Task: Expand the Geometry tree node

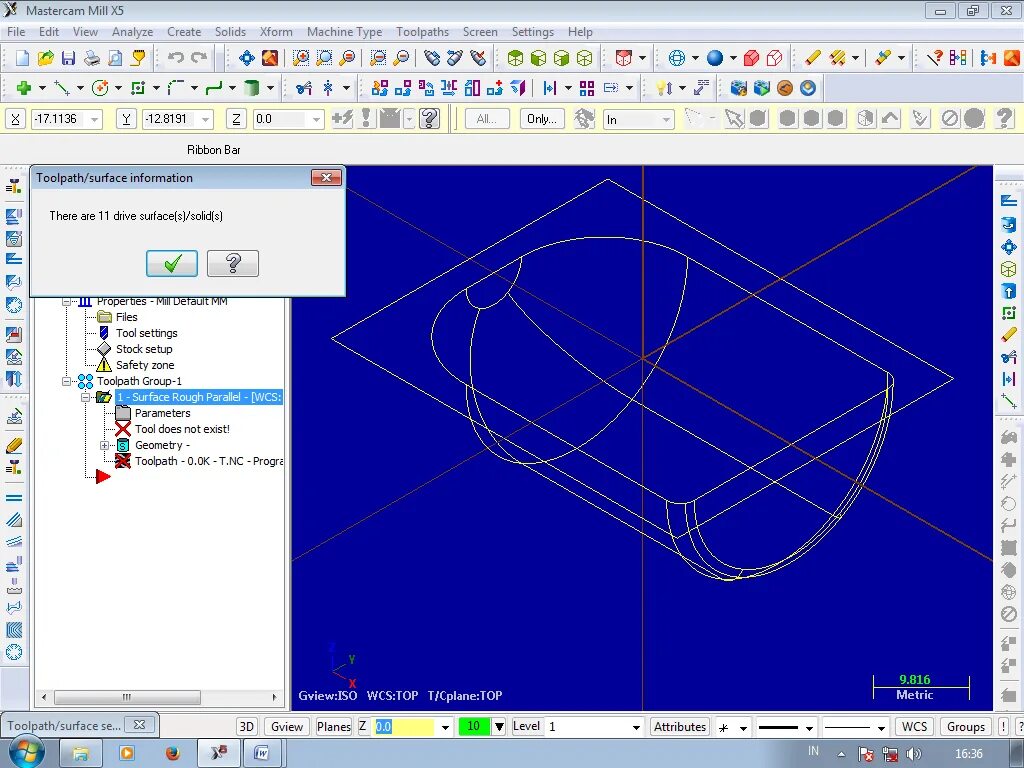Action: pos(104,445)
